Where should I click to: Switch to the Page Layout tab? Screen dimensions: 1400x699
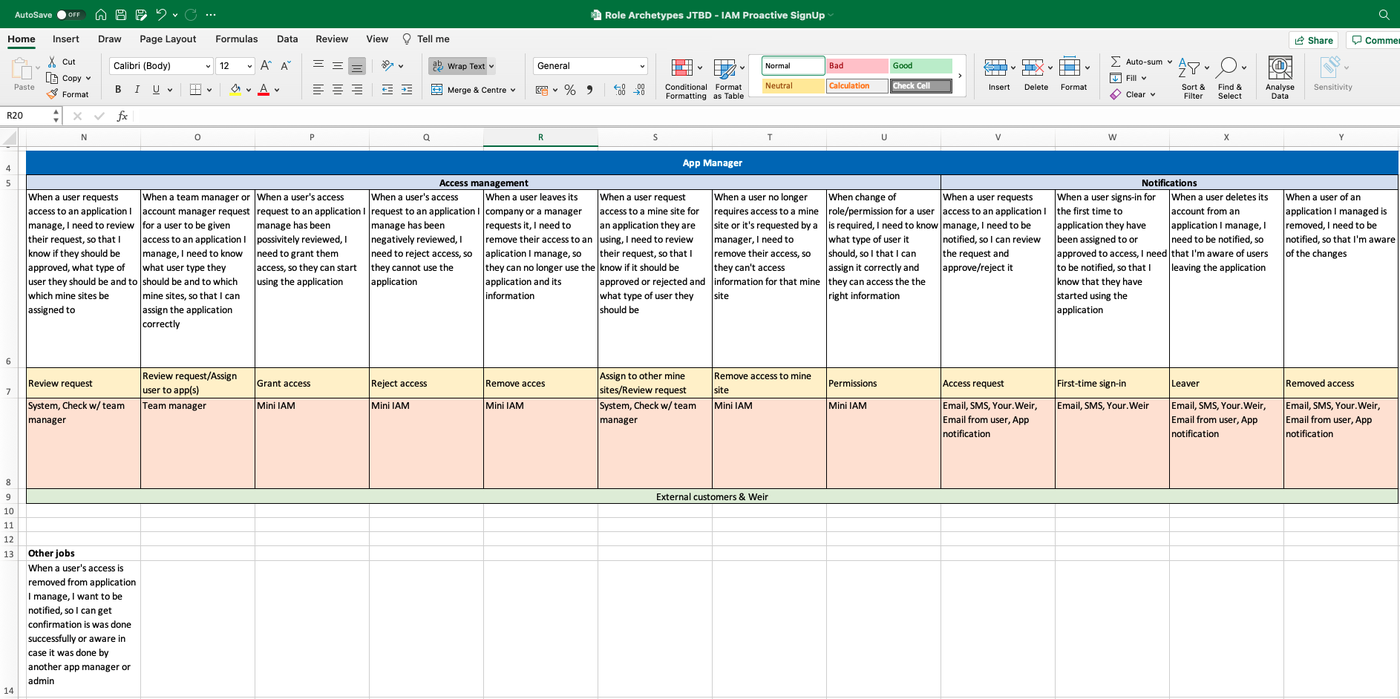click(x=168, y=39)
